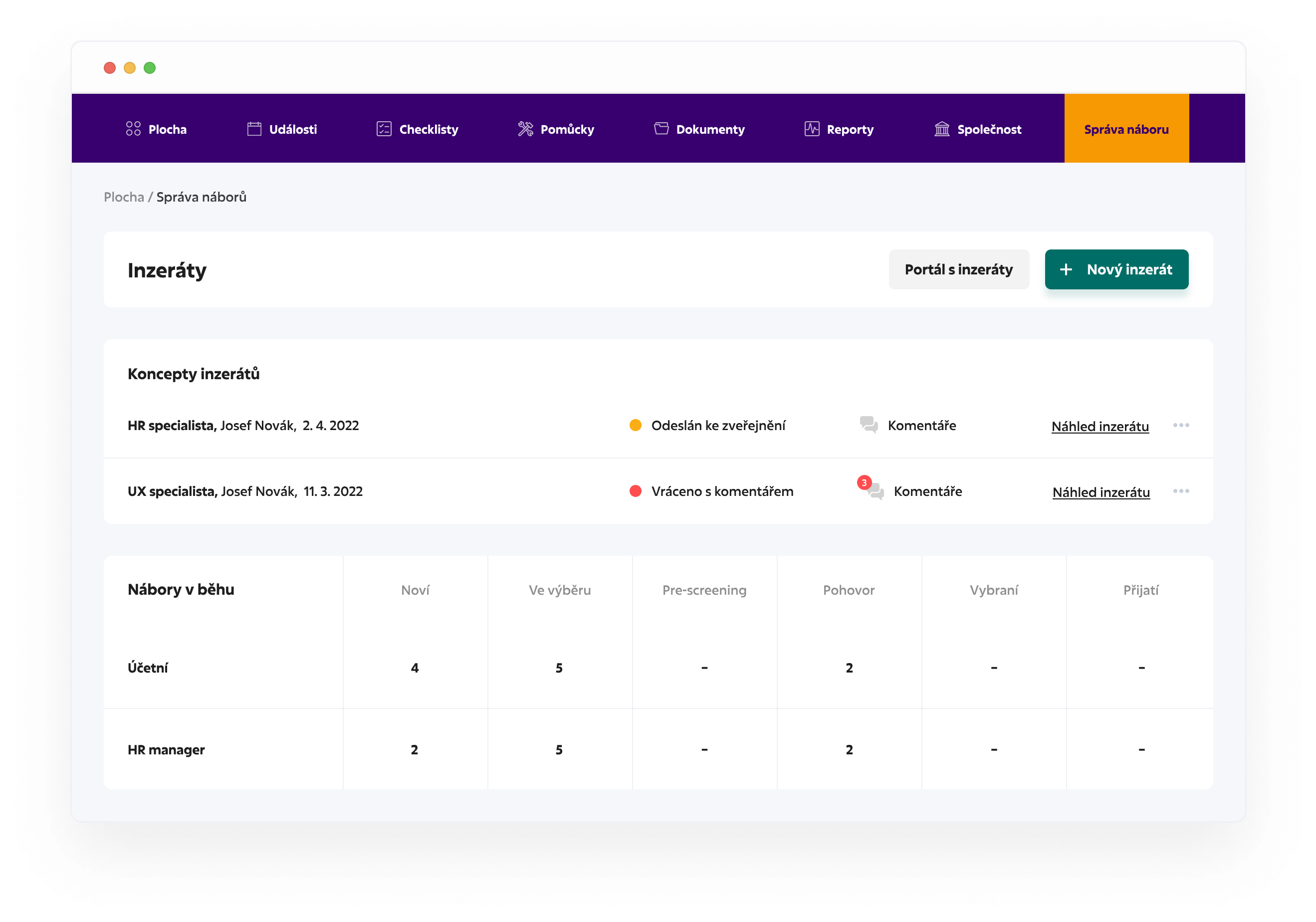Click the Noví column header
Screen dimensions: 1316x922
point(415,590)
